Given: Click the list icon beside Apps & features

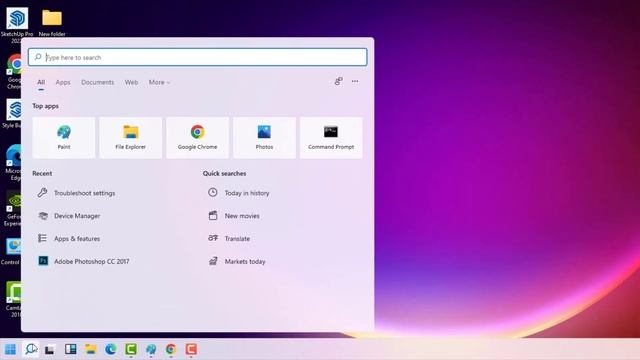Looking at the screenshot, I should [42, 238].
